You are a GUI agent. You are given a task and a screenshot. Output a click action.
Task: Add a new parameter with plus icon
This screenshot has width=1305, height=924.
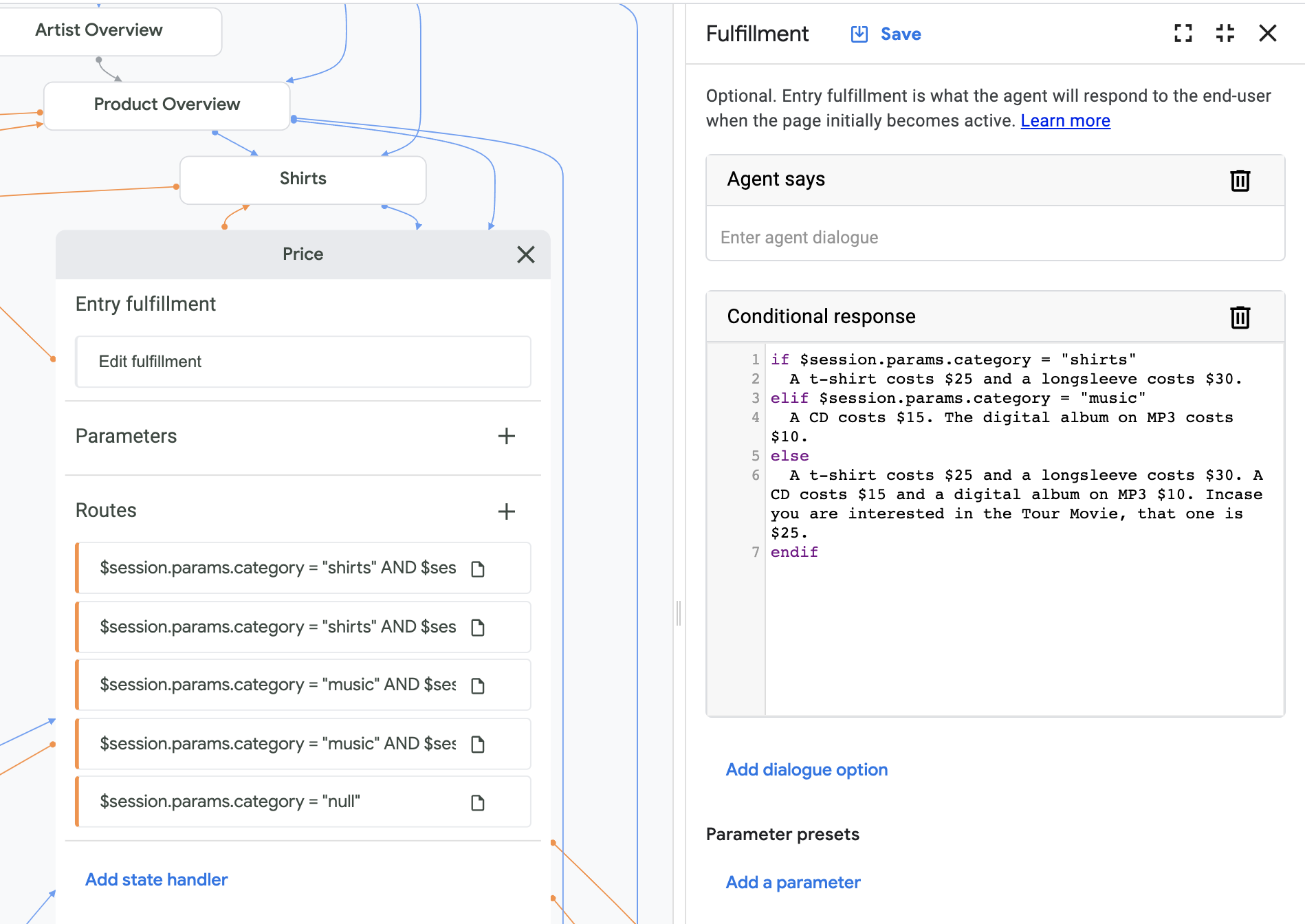tap(506, 436)
